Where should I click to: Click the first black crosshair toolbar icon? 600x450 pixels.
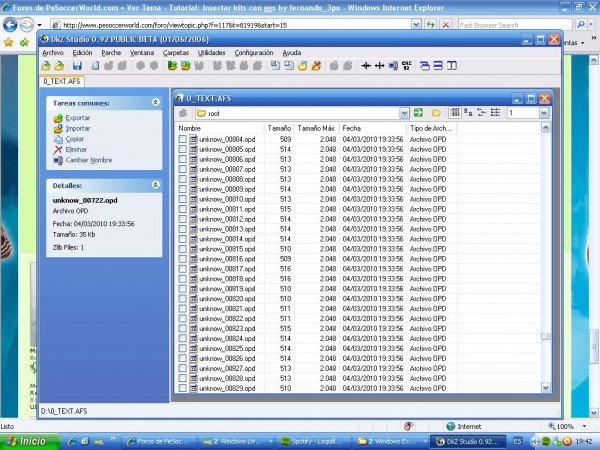click(x=366, y=66)
